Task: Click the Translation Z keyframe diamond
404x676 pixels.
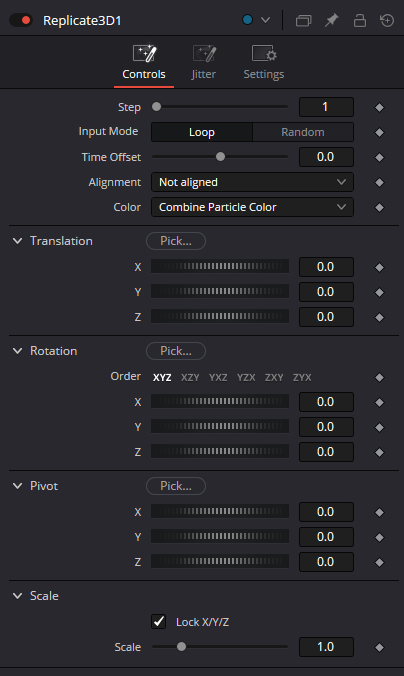Action: [379, 317]
